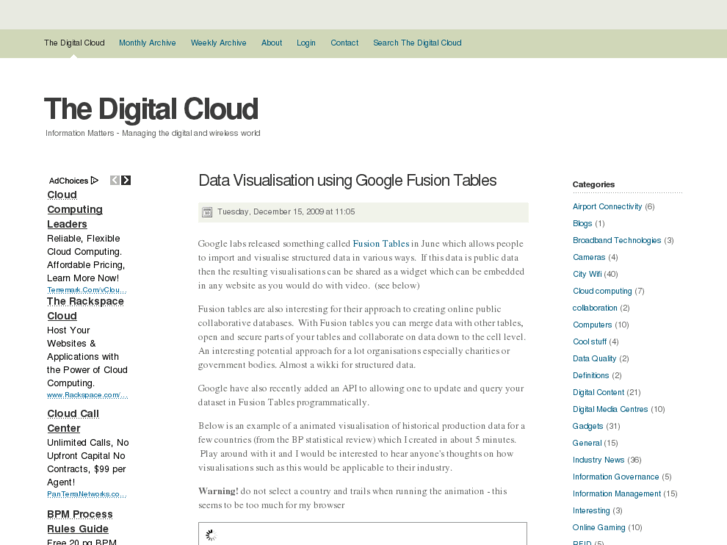The height and width of the screenshot is (545, 727).
Task: Open Cloud Call Center ad
Action: pos(73,421)
